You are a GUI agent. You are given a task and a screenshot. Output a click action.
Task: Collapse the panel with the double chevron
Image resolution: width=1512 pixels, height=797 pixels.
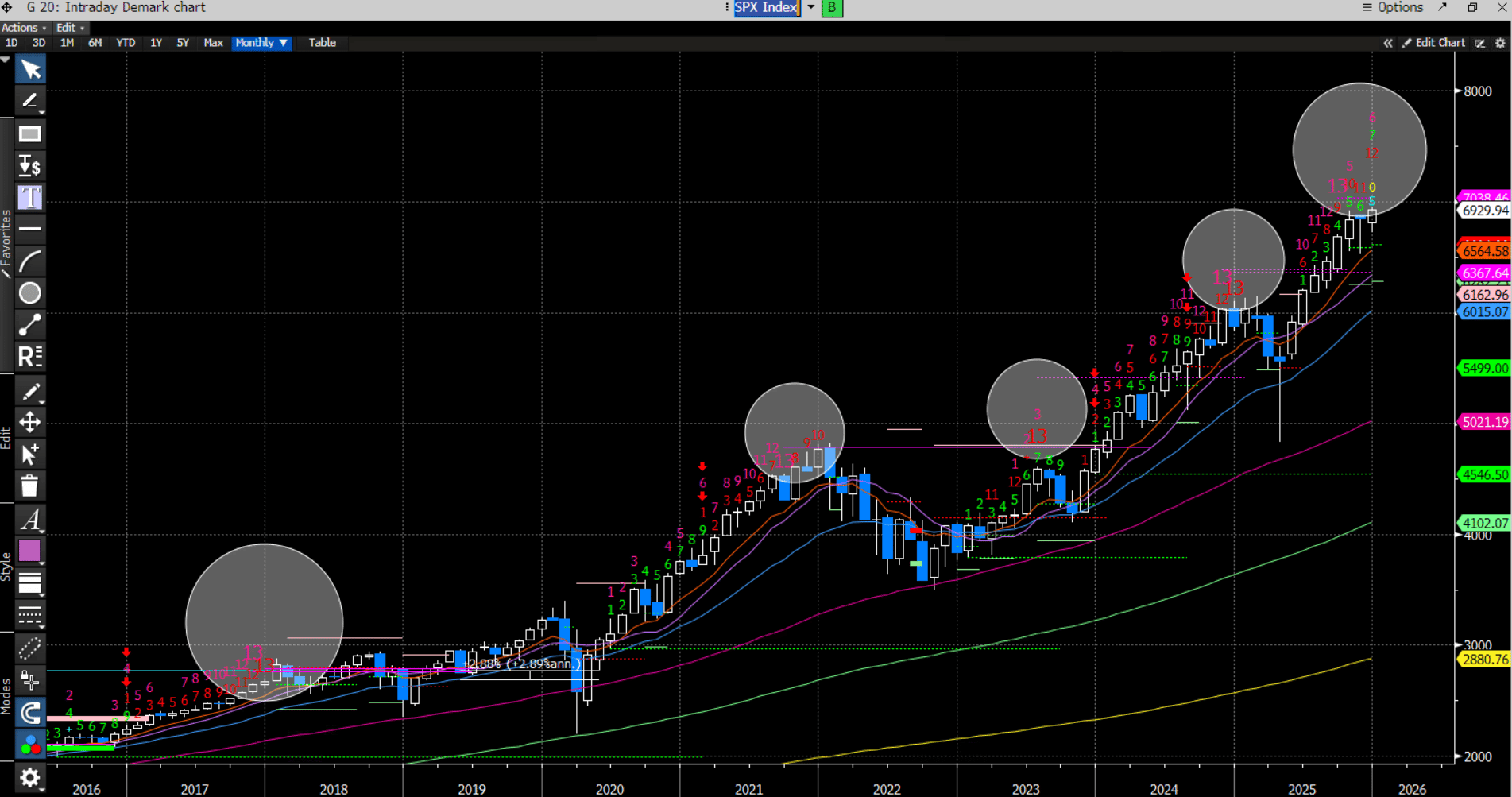[x=1388, y=43]
